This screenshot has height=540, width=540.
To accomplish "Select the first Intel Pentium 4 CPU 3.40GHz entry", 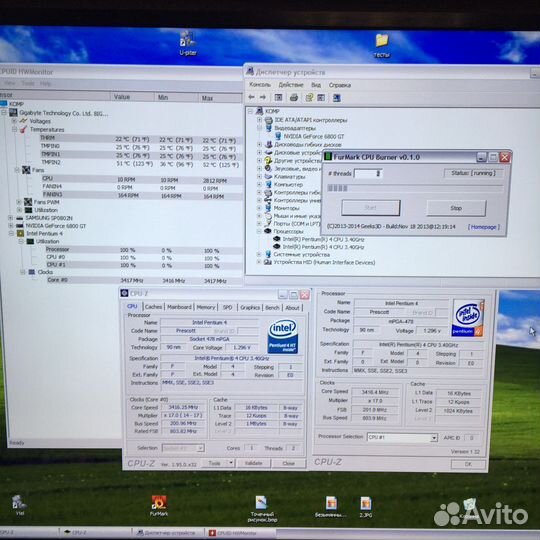I will click(323, 239).
